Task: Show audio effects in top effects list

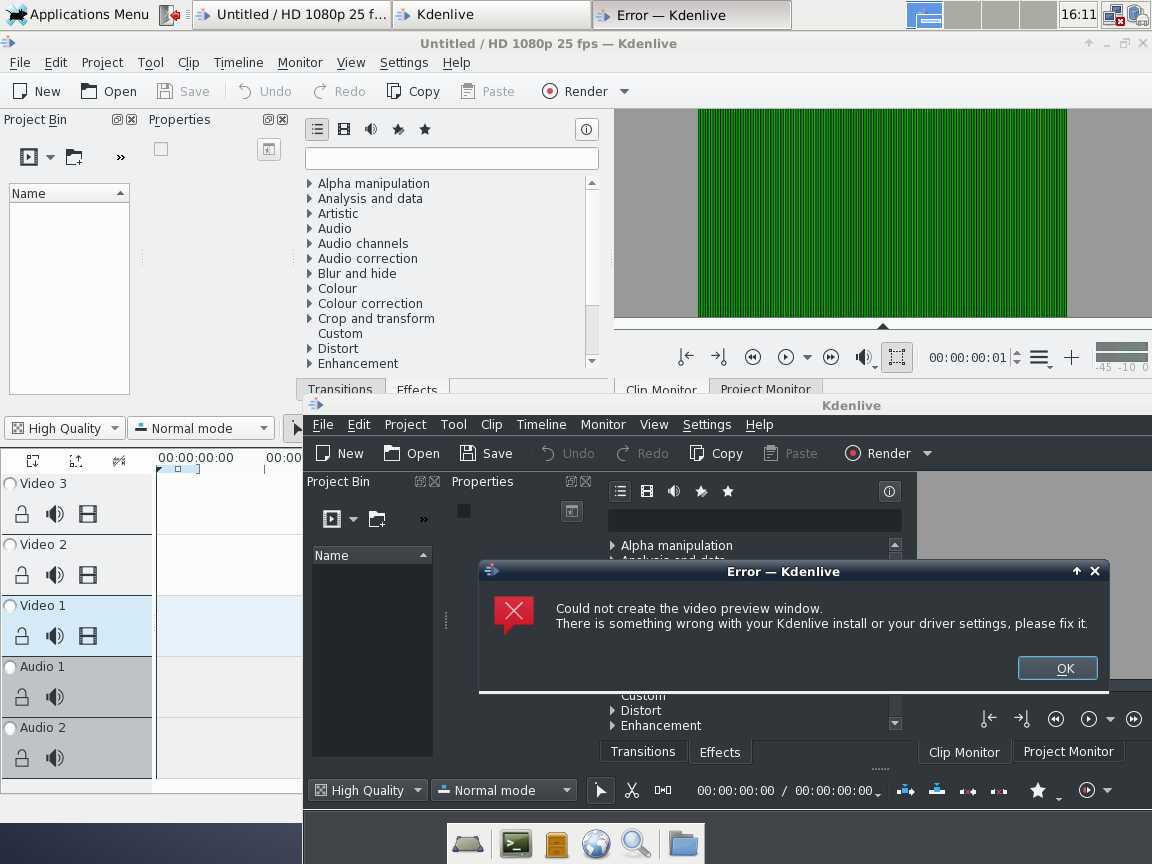Action: (371, 129)
